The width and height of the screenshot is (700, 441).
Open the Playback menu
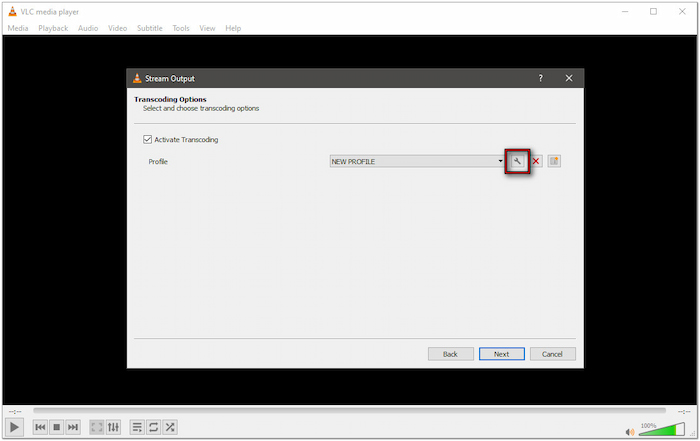click(x=53, y=28)
